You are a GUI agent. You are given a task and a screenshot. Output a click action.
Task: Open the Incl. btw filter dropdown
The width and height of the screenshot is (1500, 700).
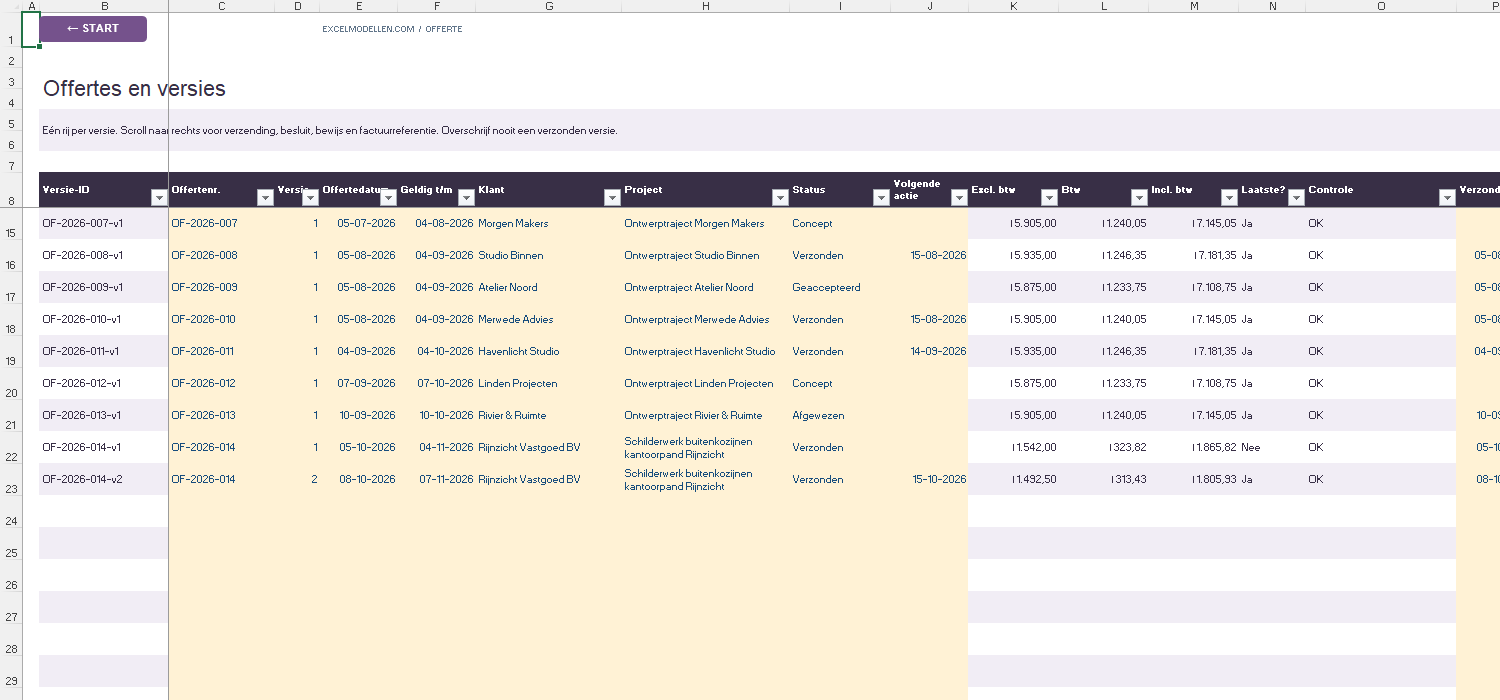point(1229,198)
